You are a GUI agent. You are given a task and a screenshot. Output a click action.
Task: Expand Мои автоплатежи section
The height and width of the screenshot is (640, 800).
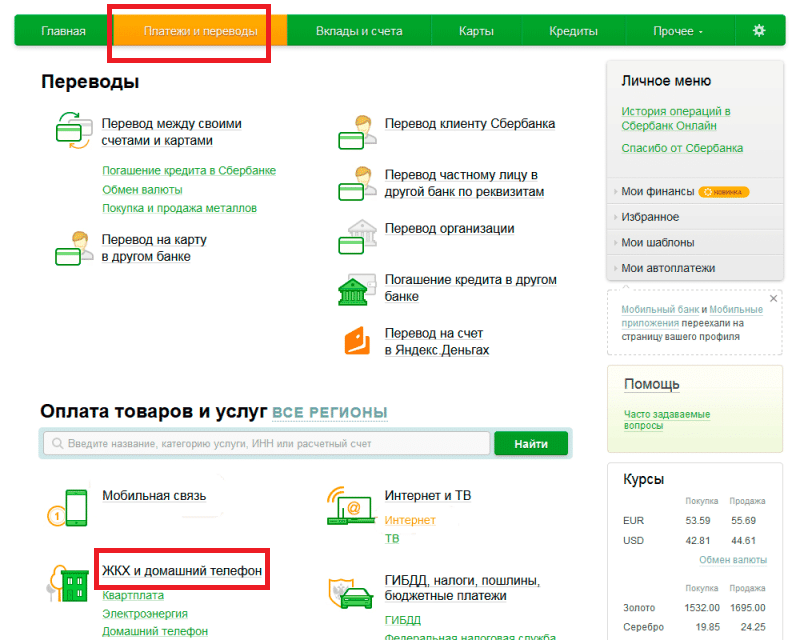coord(668,268)
